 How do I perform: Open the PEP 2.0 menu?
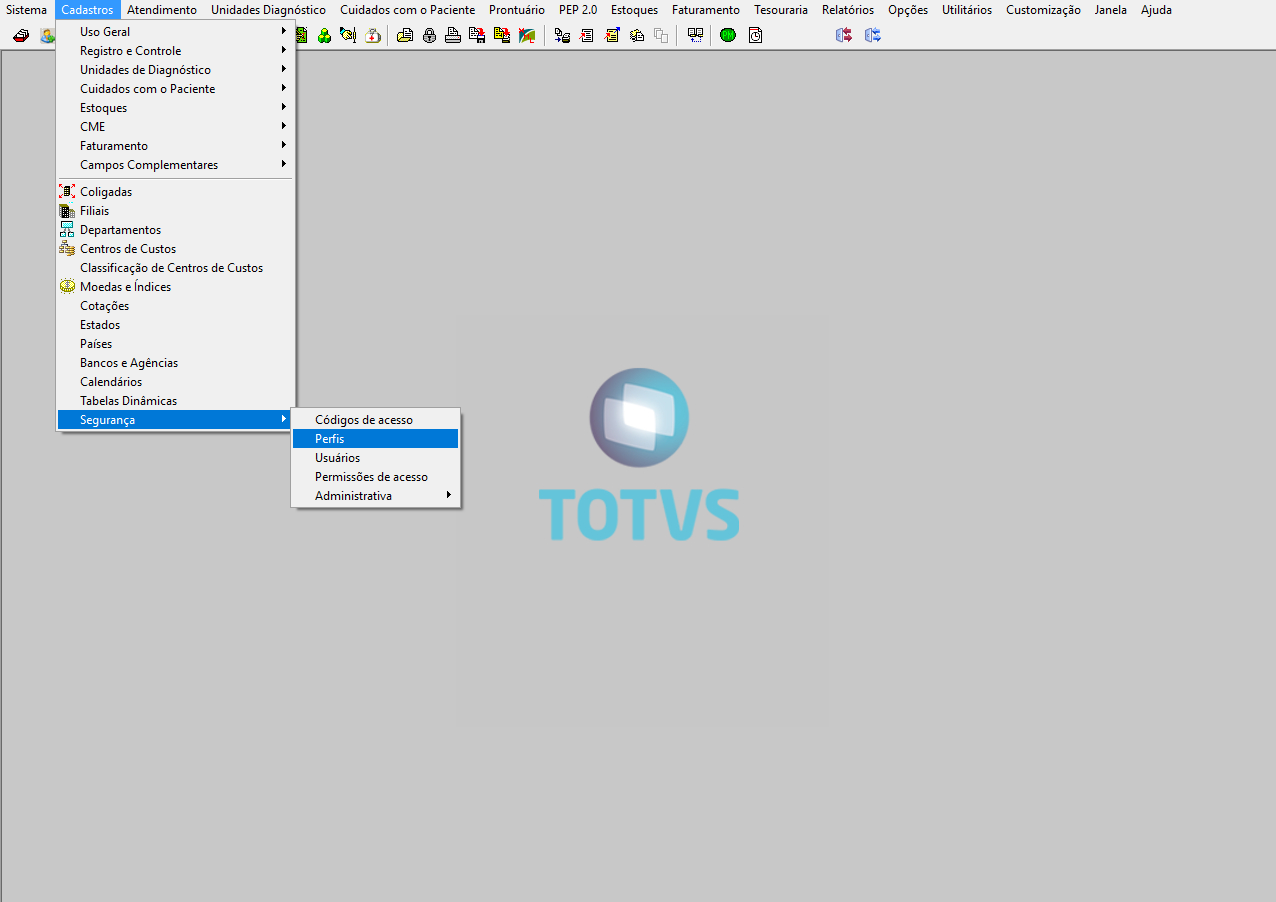pos(578,10)
